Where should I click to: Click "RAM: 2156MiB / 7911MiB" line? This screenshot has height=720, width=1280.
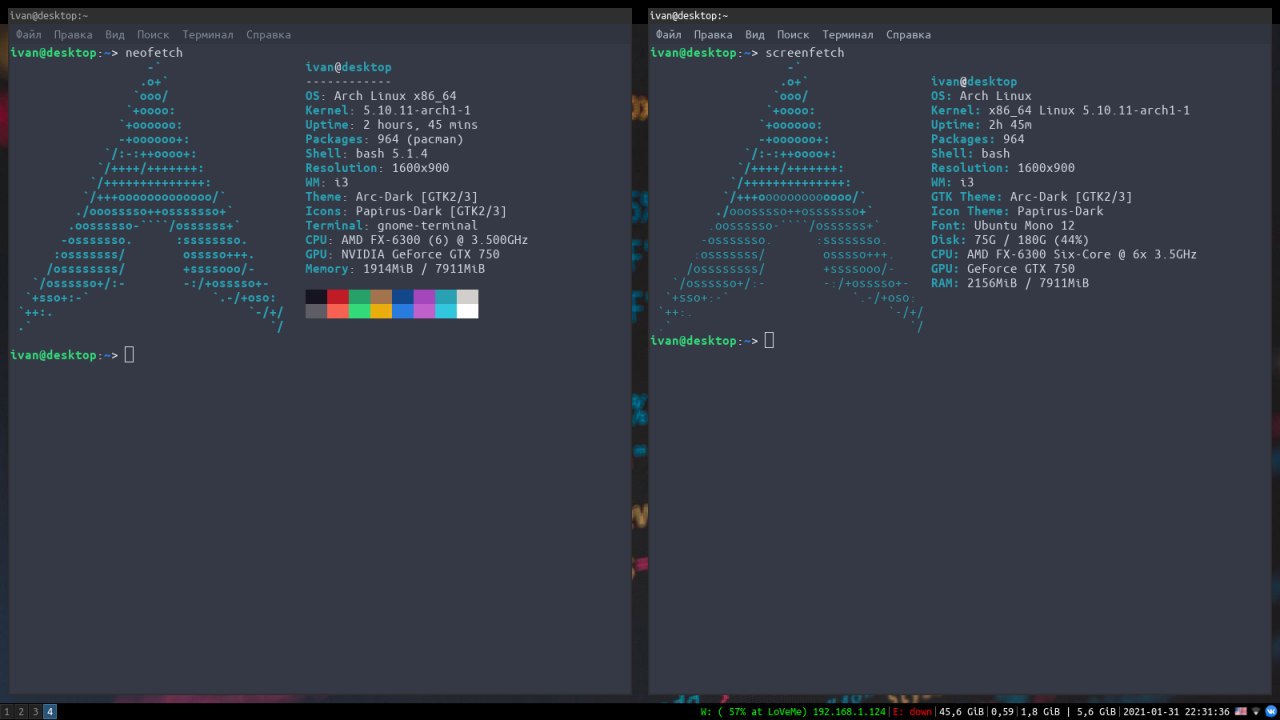click(1010, 283)
